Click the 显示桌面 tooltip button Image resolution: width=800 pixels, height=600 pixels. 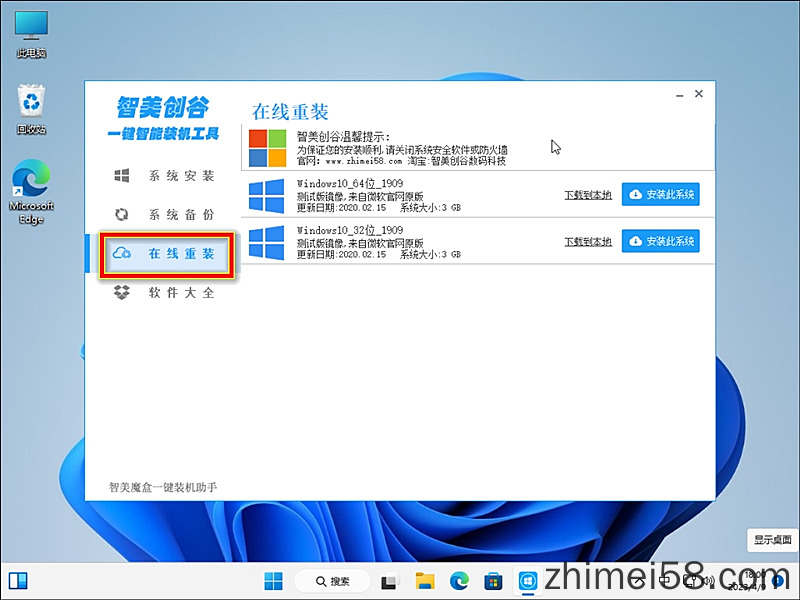pyautogui.click(x=772, y=540)
